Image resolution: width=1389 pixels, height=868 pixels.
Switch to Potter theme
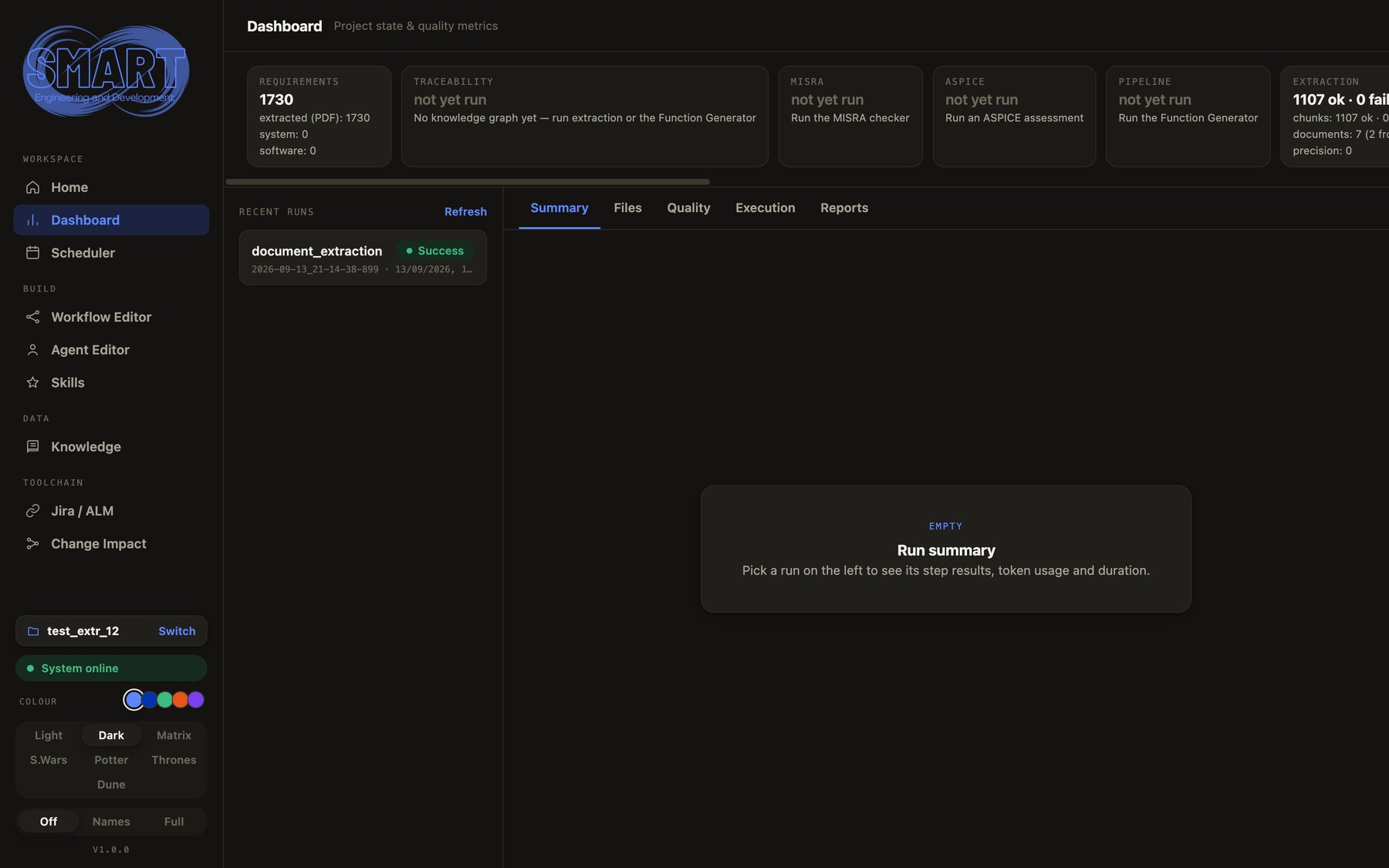pyautogui.click(x=111, y=760)
